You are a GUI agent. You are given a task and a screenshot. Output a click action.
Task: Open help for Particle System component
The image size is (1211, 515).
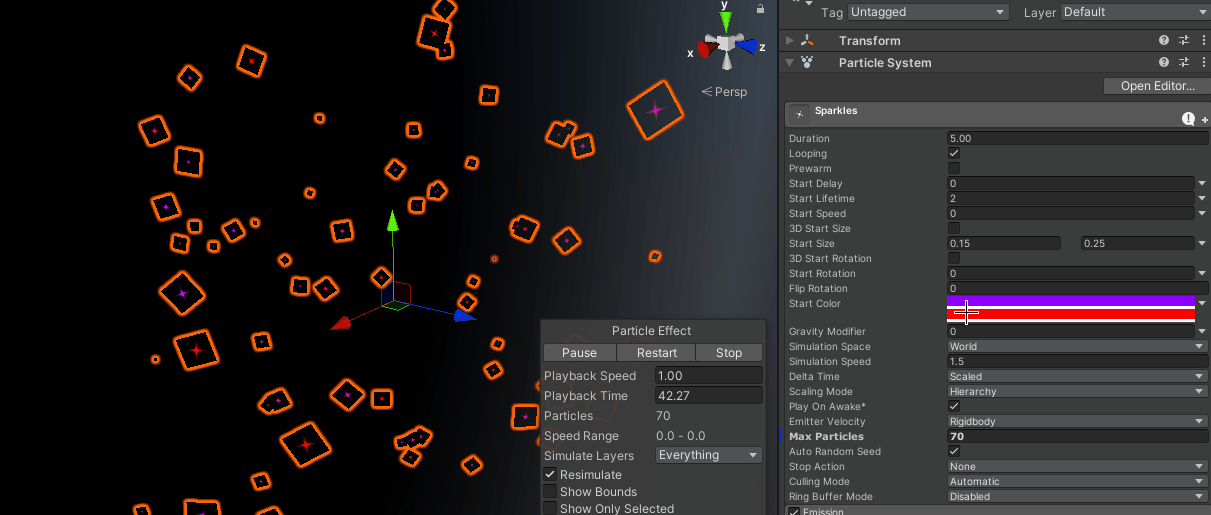click(1164, 63)
